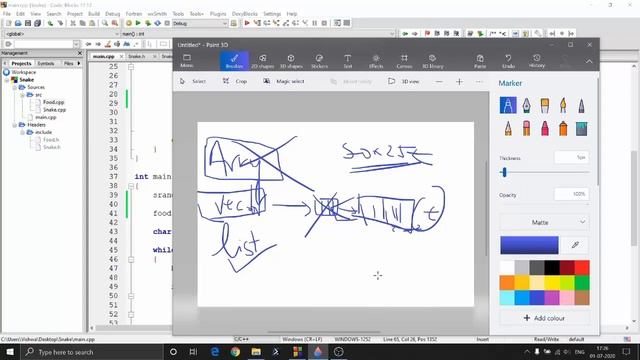This screenshot has width=640, height=360.
Task: Toggle code fold marker at line 52
Action: click(131, 314)
